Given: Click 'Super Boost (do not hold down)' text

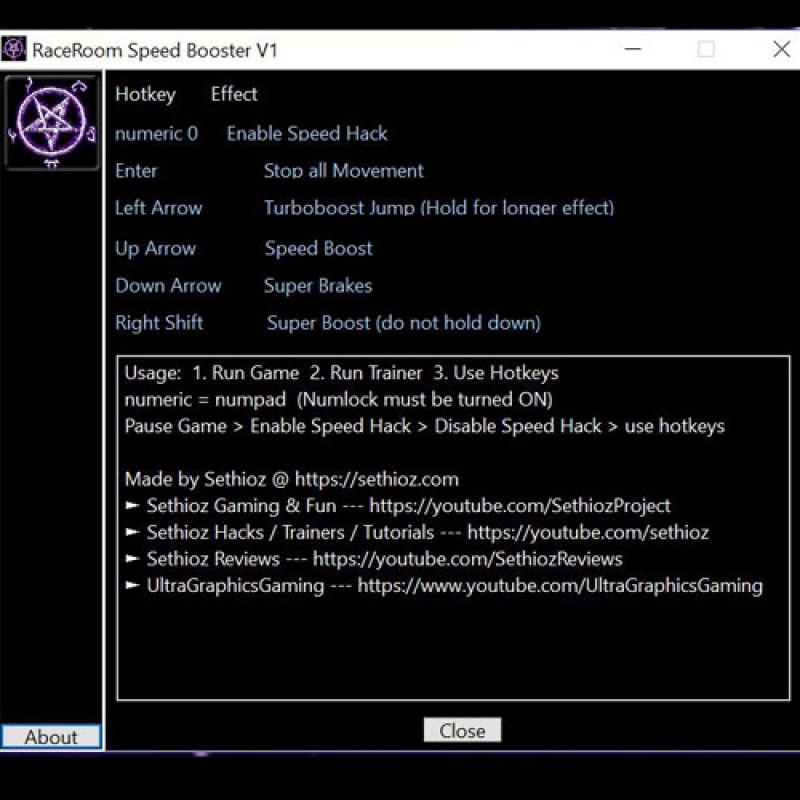Looking at the screenshot, I should [x=404, y=323].
